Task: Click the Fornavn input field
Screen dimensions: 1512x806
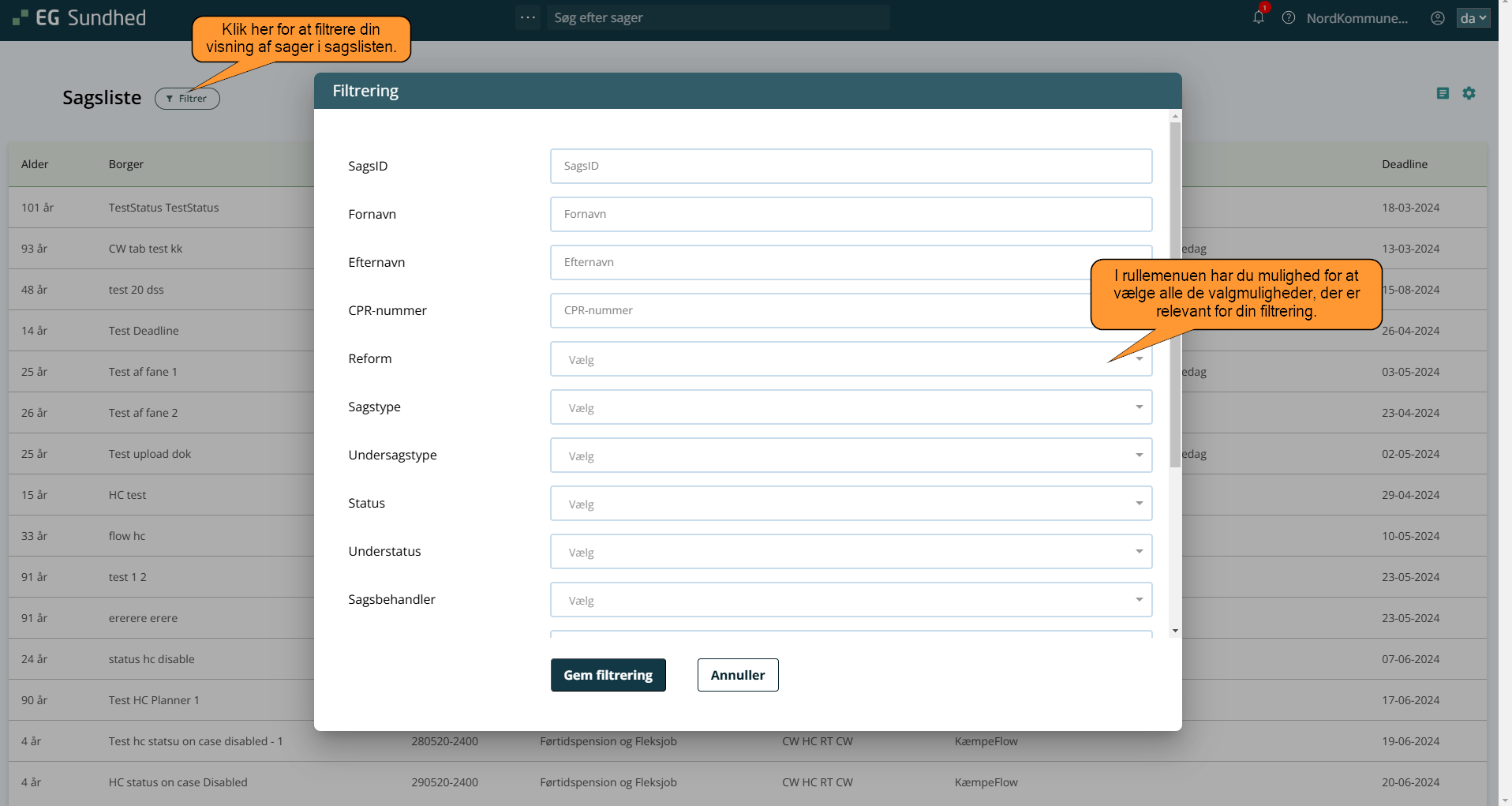Action: (x=851, y=214)
